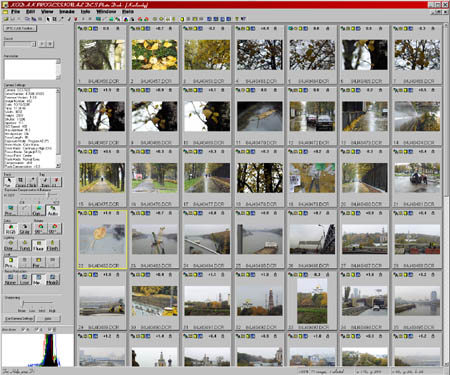Select highlighted thumbnail 22 with leaf
The image size is (450, 375).
(102, 239)
